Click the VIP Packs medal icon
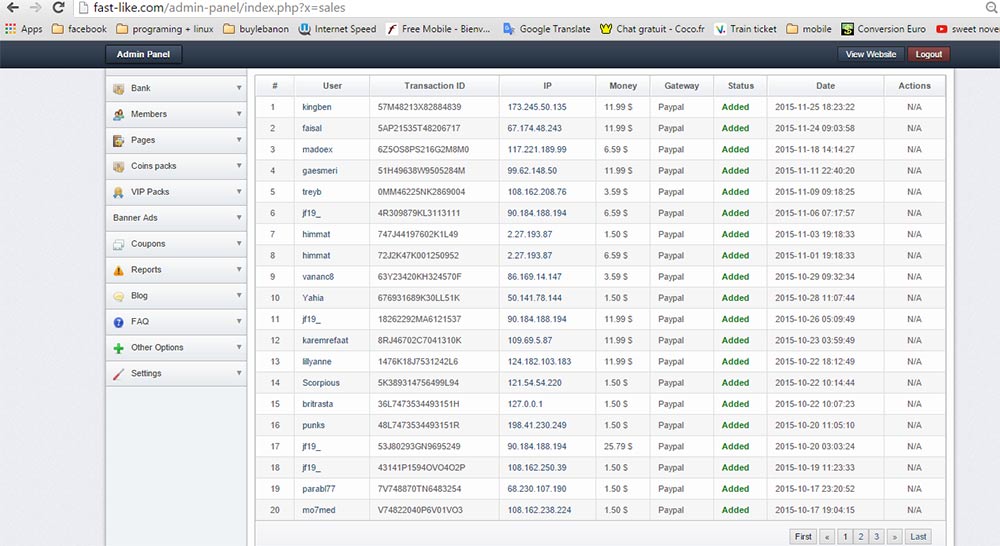 [119, 193]
